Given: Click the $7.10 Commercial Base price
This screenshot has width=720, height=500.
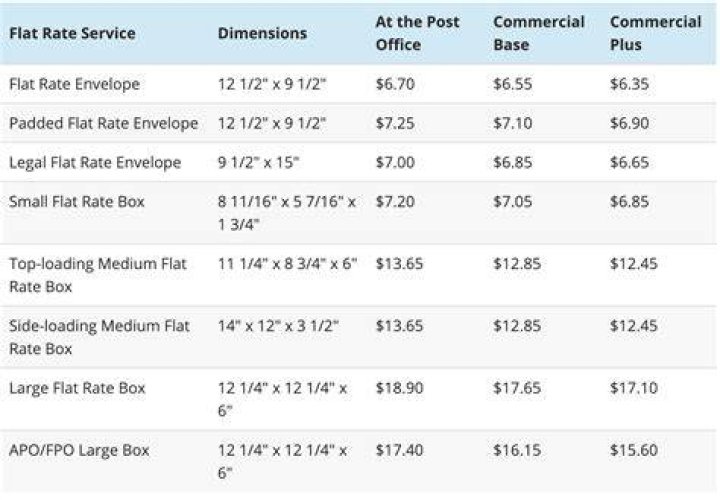Looking at the screenshot, I should tap(512, 123).
